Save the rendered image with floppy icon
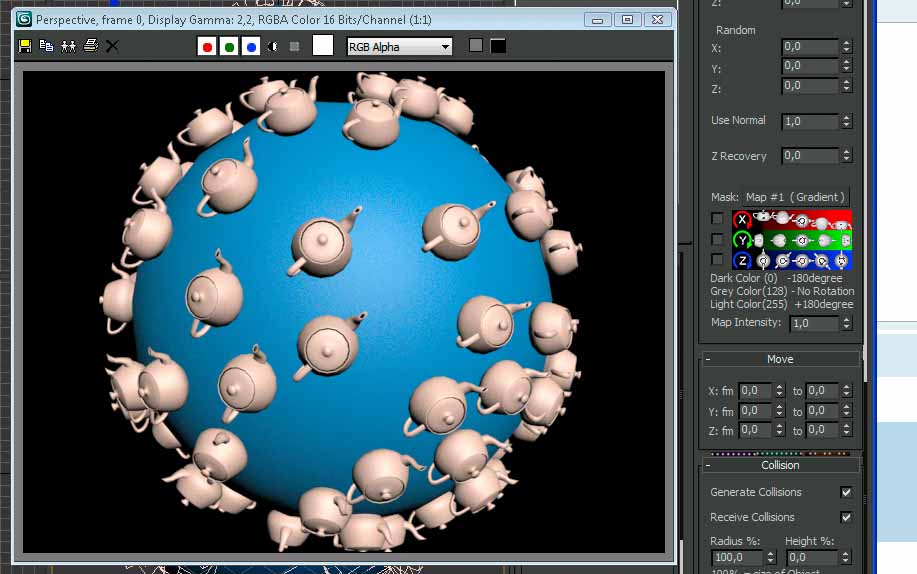 point(25,46)
